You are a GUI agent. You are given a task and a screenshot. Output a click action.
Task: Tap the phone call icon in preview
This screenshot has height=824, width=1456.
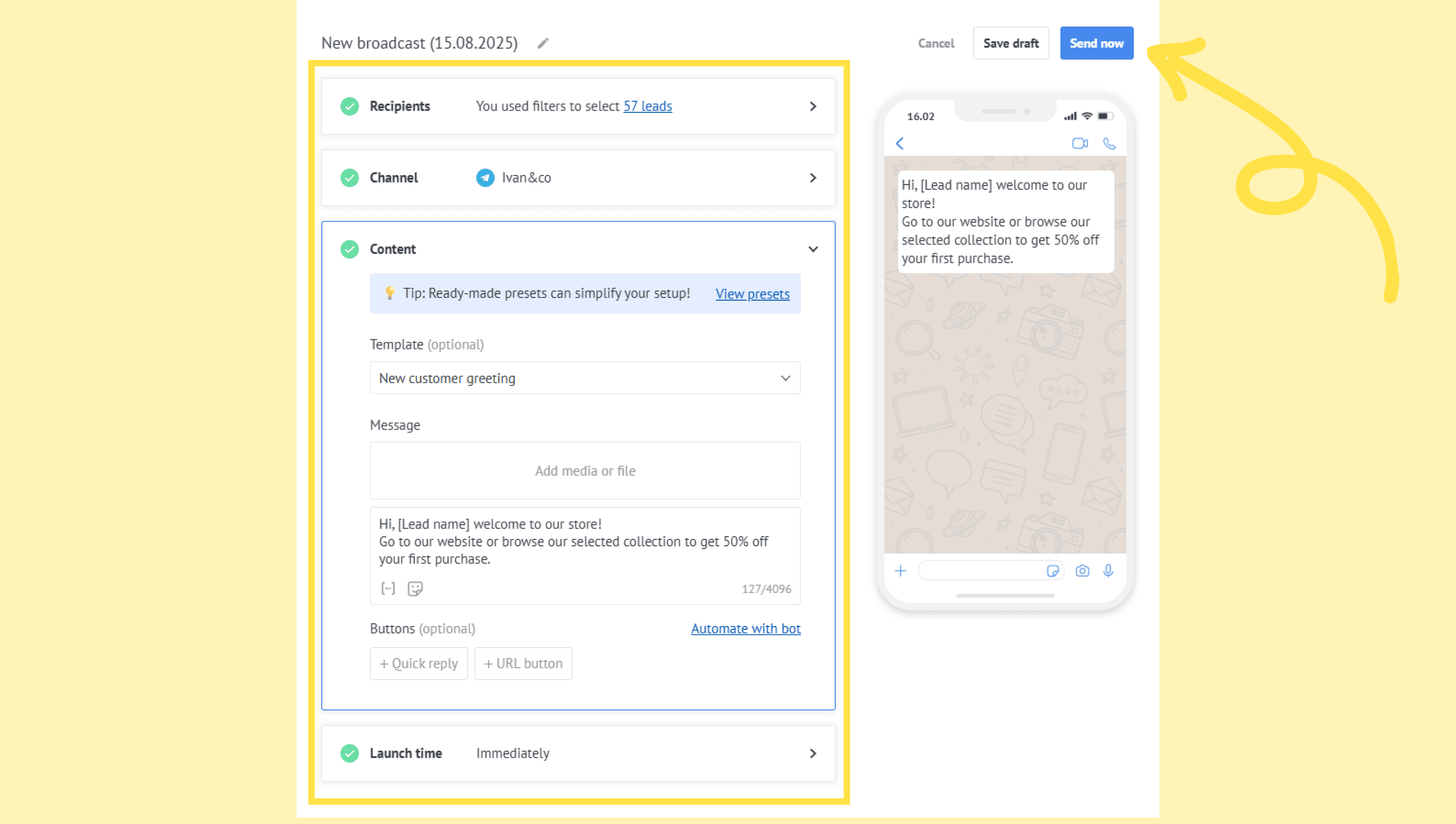[x=1109, y=143]
